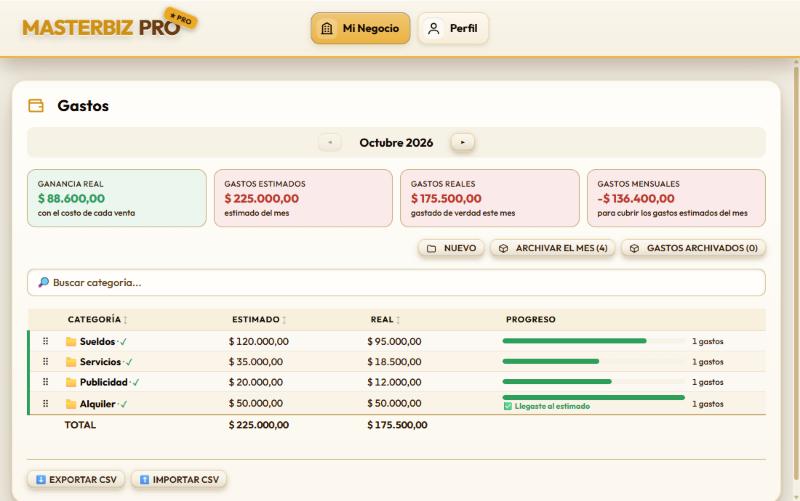Click the folder icon of Servicios

pyautogui.click(x=71, y=362)
